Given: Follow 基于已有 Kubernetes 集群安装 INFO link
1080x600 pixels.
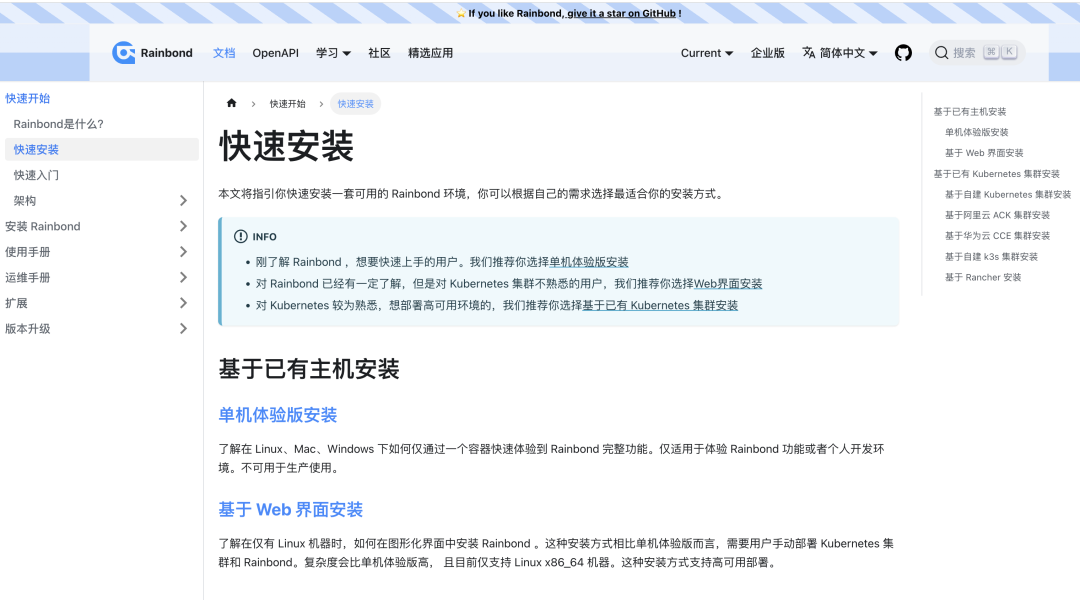Looking at the screenshot, I should 661,305.
